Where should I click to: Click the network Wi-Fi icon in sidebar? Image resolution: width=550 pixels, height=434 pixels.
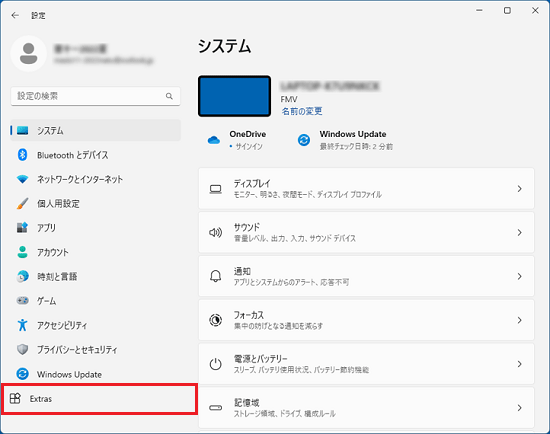[x=22, y=179]
